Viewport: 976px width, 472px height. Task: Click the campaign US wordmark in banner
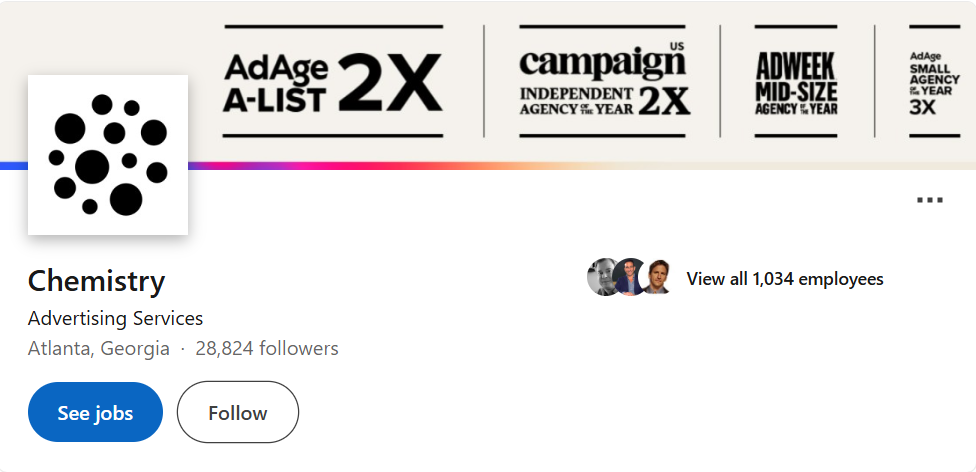602,62
